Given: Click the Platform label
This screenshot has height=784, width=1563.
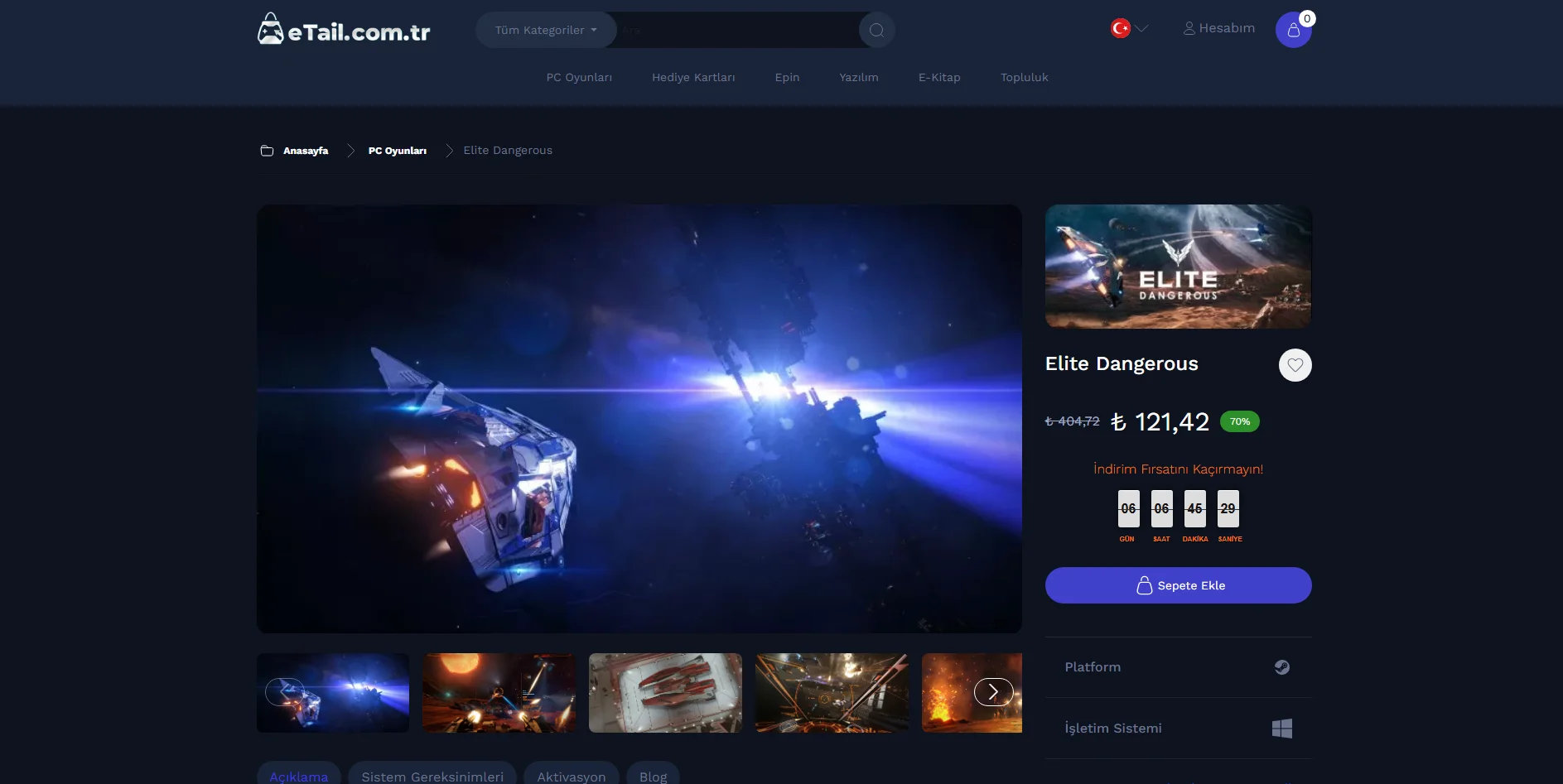Looking at the screenshot, I should click(1093, 667).
